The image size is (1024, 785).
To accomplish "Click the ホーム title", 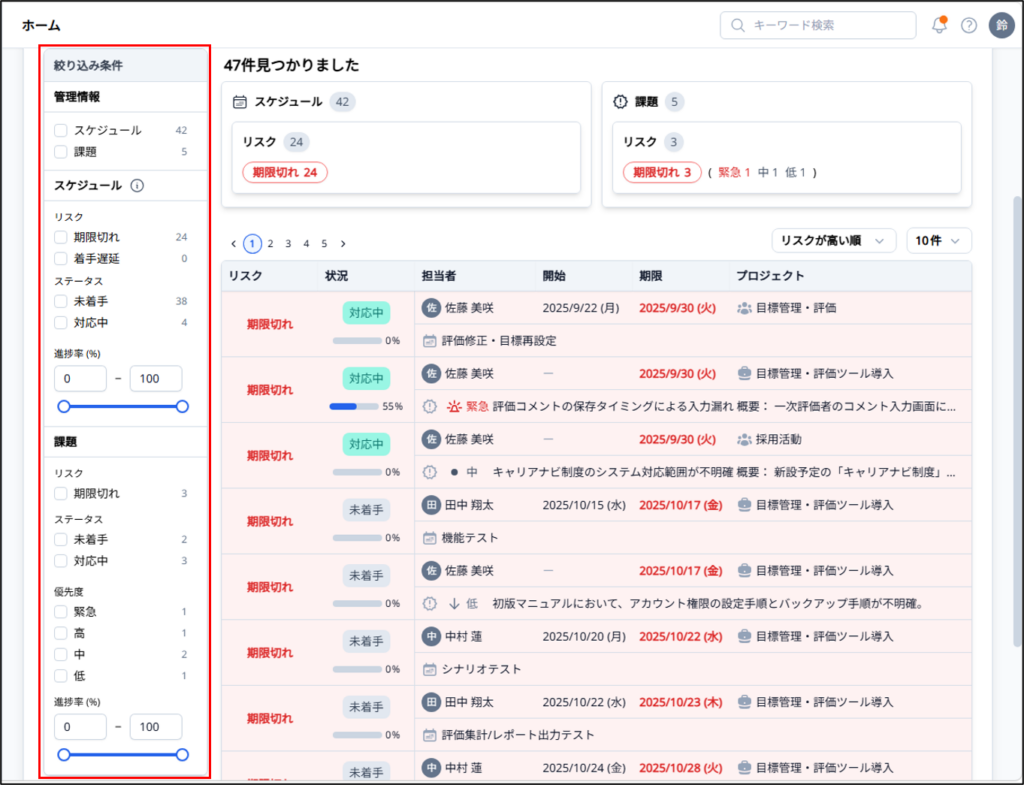I will (41, 25).
